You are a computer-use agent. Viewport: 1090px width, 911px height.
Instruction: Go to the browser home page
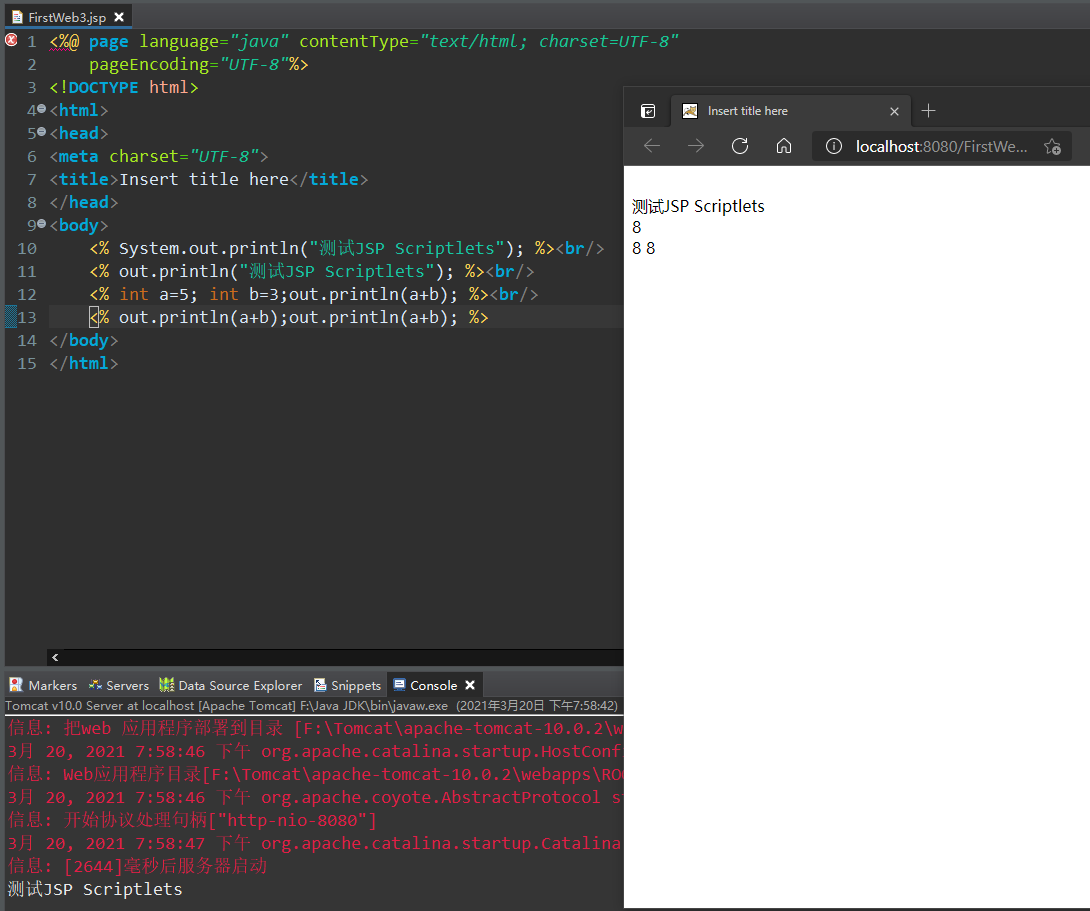click(784, 146)
